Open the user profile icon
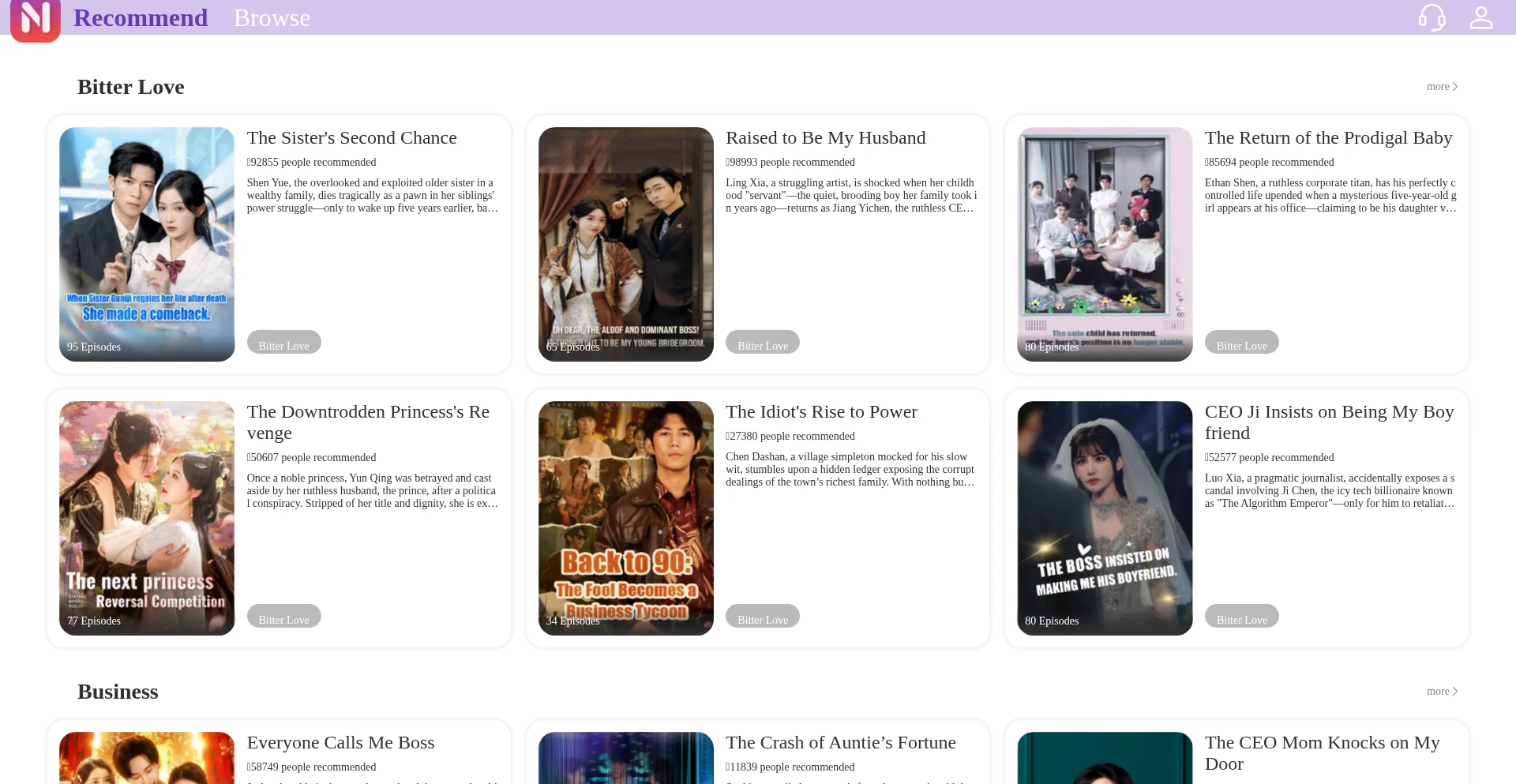 1480,17
